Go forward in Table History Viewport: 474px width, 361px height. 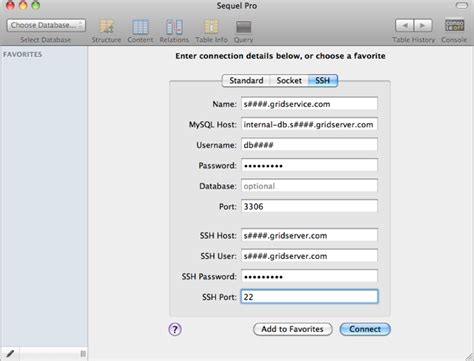click(423, 25)
